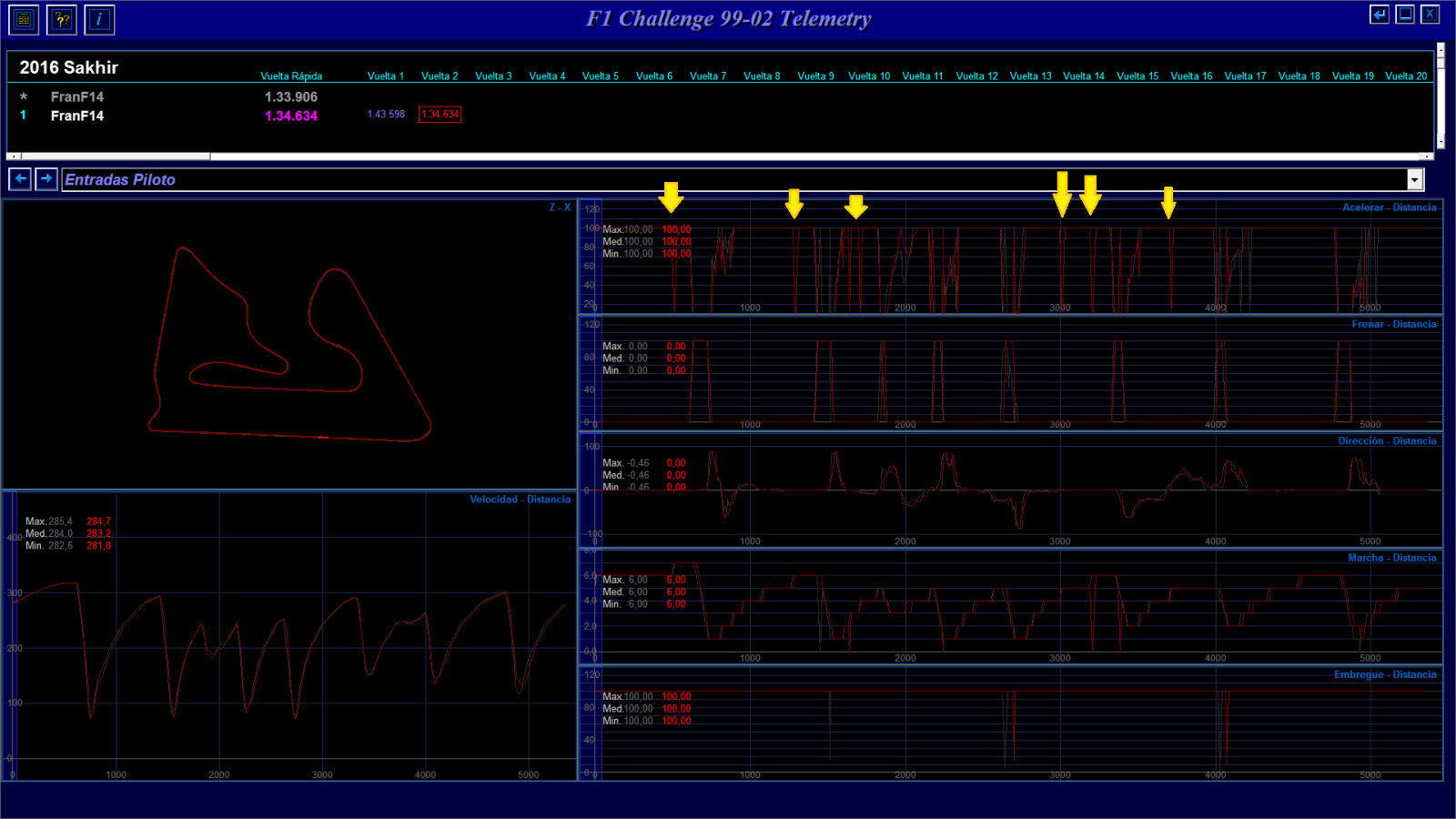Image resolution: width=1456 pixels, height=819 pixels.
Task: Open the Entradas Piloto dropdown arrow
Action: (x=1415, y=179)
